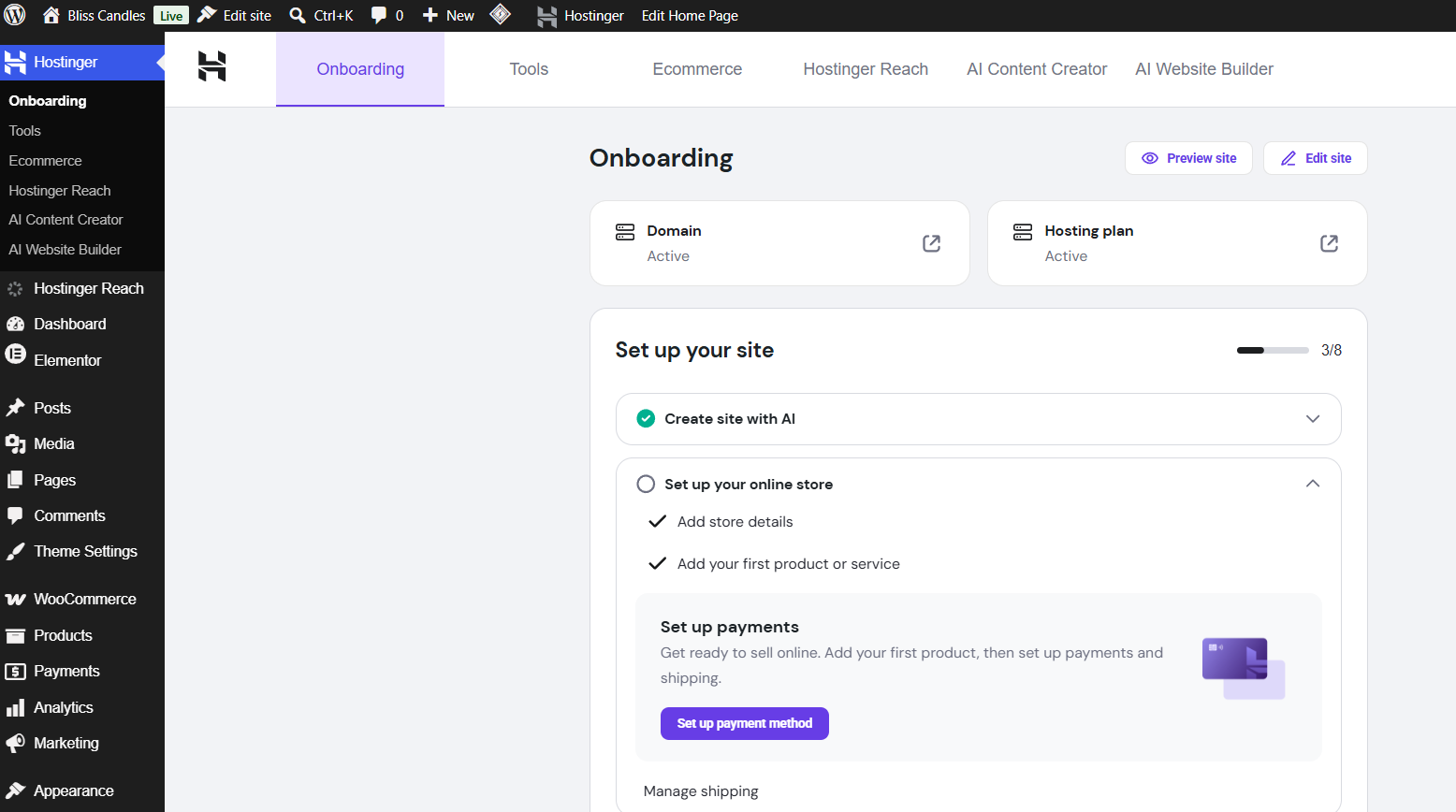This screenshot has width=1456, height=812.
Task: Click the Domain server icon
Action: coord(625,232)
